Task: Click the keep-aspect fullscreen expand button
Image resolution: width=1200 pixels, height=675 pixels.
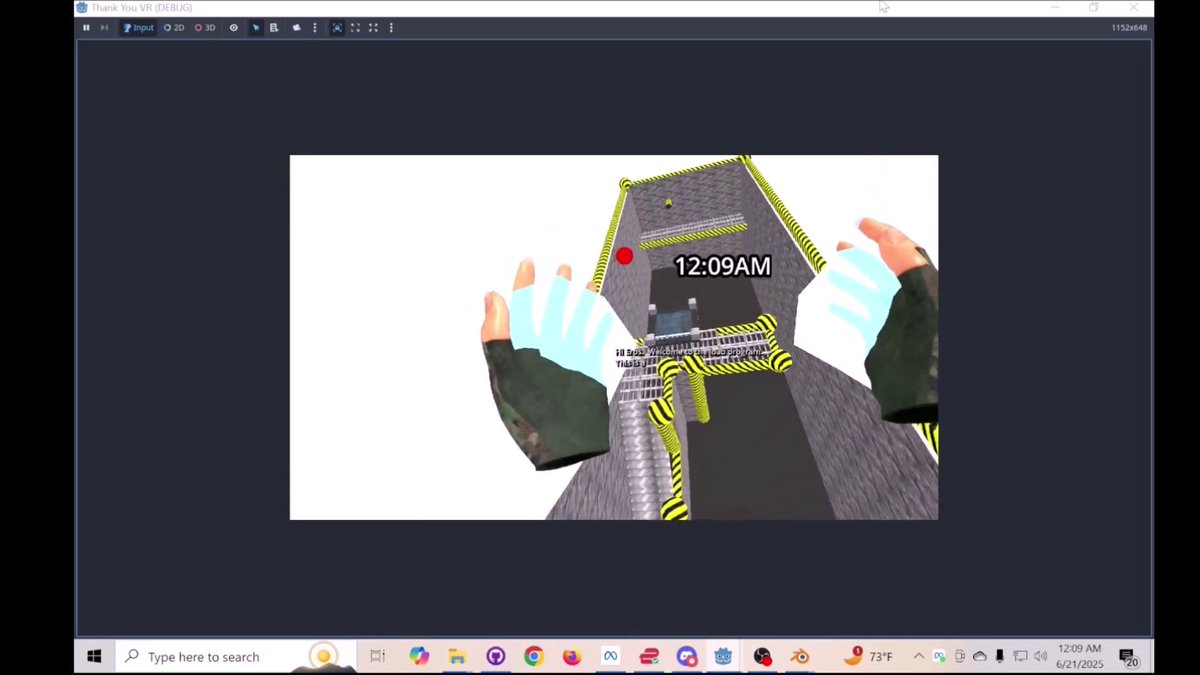Action: (x=356, y=28)
